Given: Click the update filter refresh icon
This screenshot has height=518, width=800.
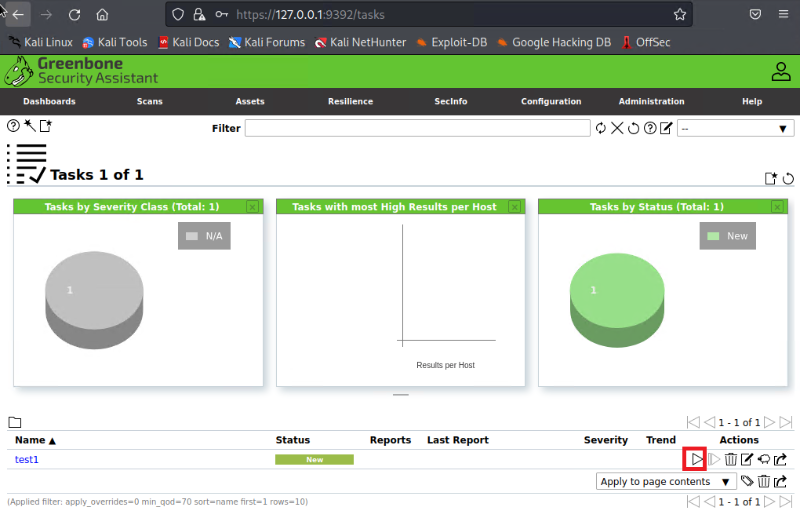Looking at the screenshot, I should pyautogui.click(x=601, y=128).
